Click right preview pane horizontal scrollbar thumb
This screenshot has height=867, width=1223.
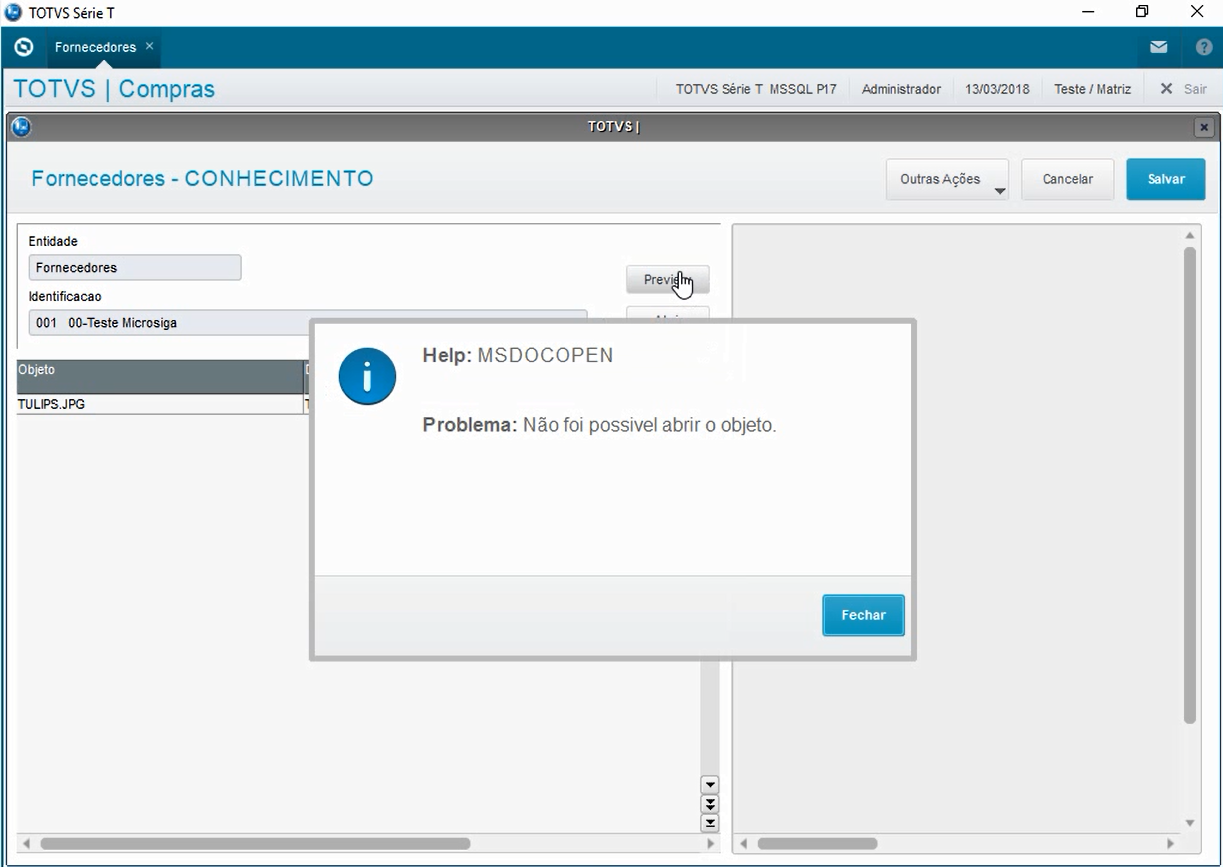[x=817, y=844]
